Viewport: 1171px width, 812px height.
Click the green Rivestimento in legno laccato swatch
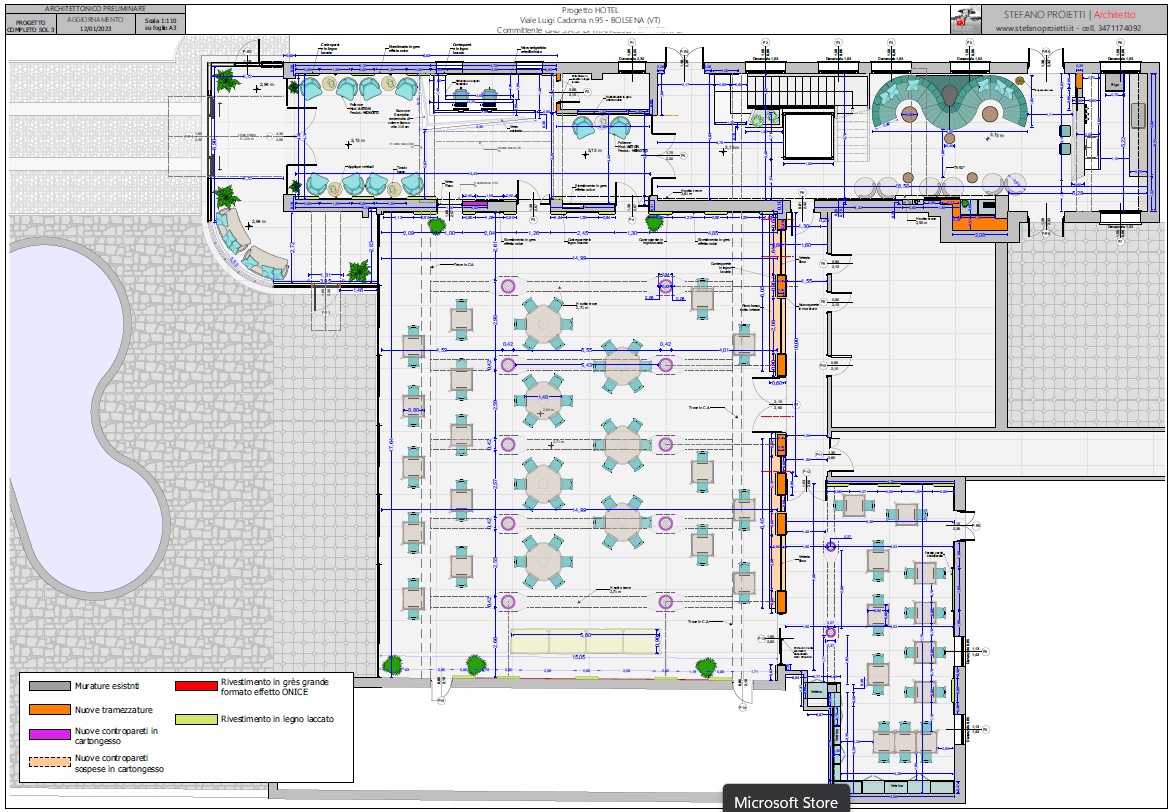coord(196,719)
